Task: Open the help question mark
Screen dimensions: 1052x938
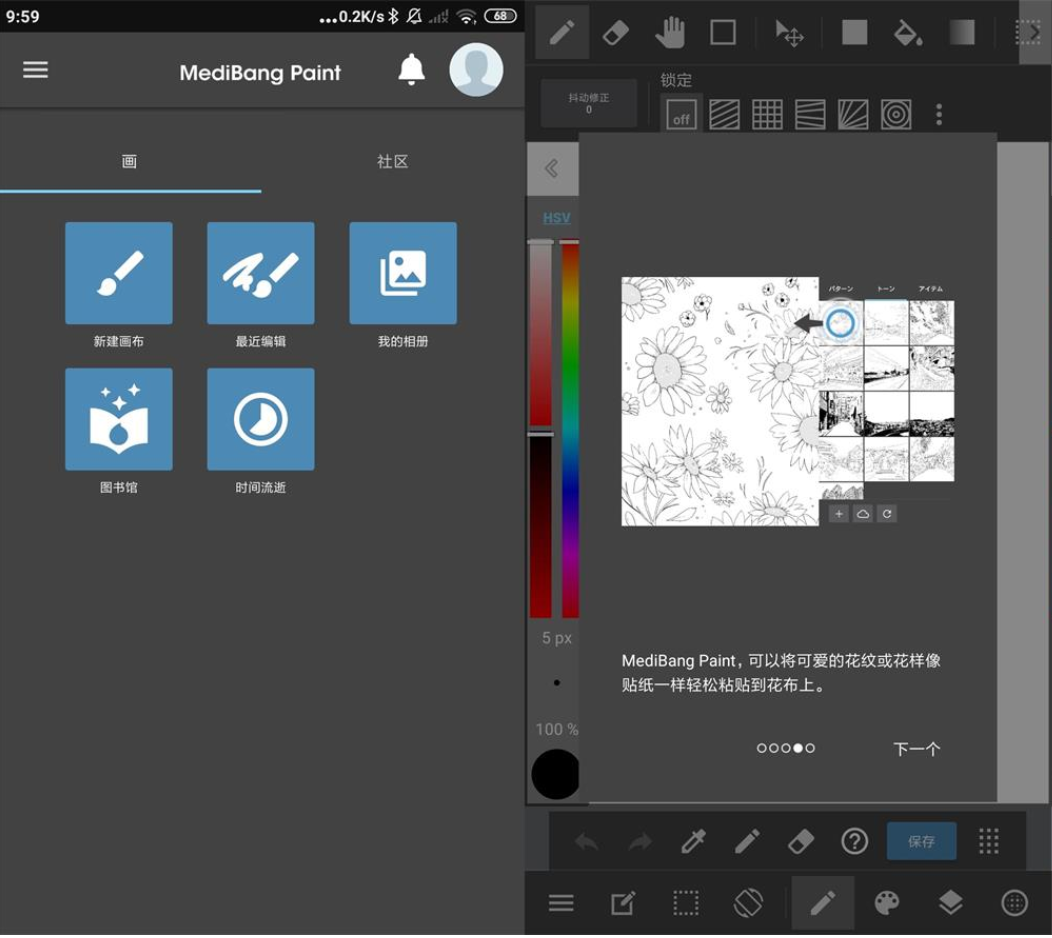Action: [854, 841]
